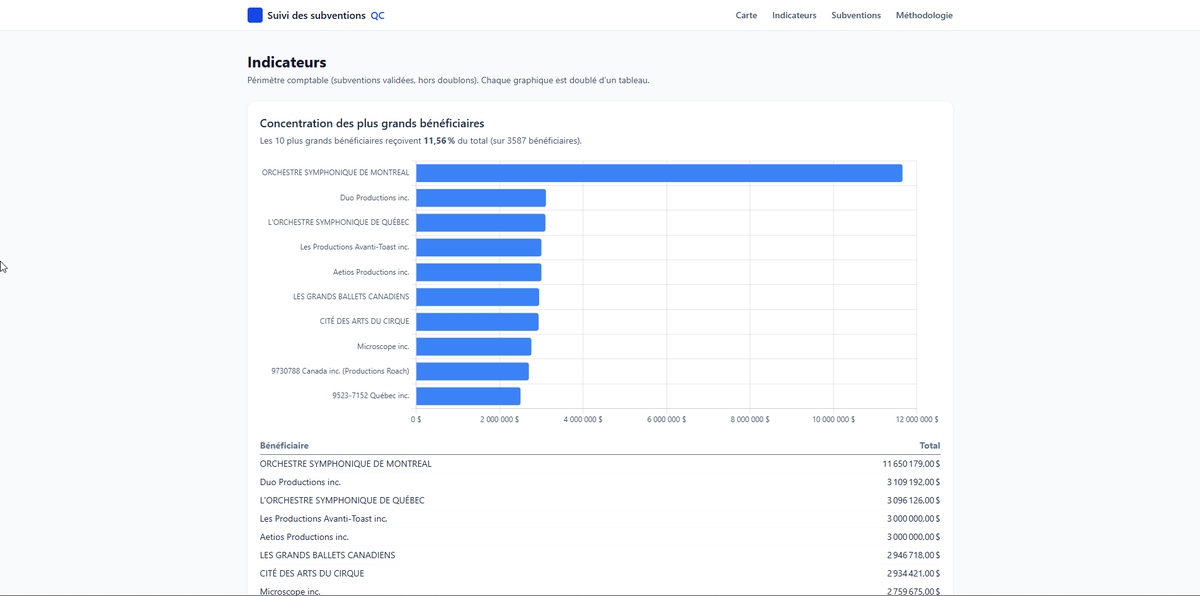Image resolution: width=1200 pixels, height=596 pixels.
Task: Select table row LES GRANDS BALLETS CANADIENS
Action: (600, 555)
